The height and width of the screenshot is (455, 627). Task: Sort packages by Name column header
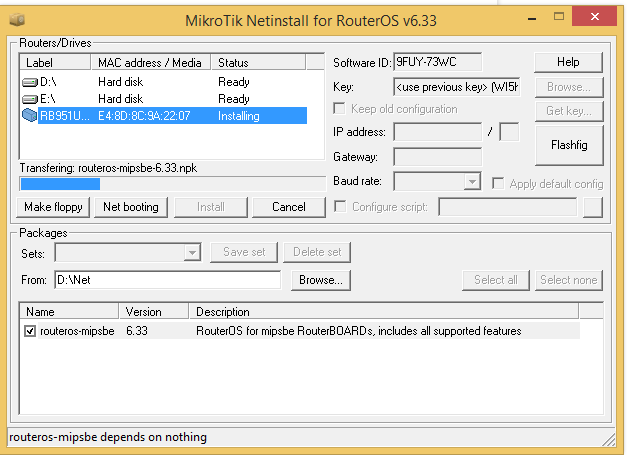click(69, 312)
